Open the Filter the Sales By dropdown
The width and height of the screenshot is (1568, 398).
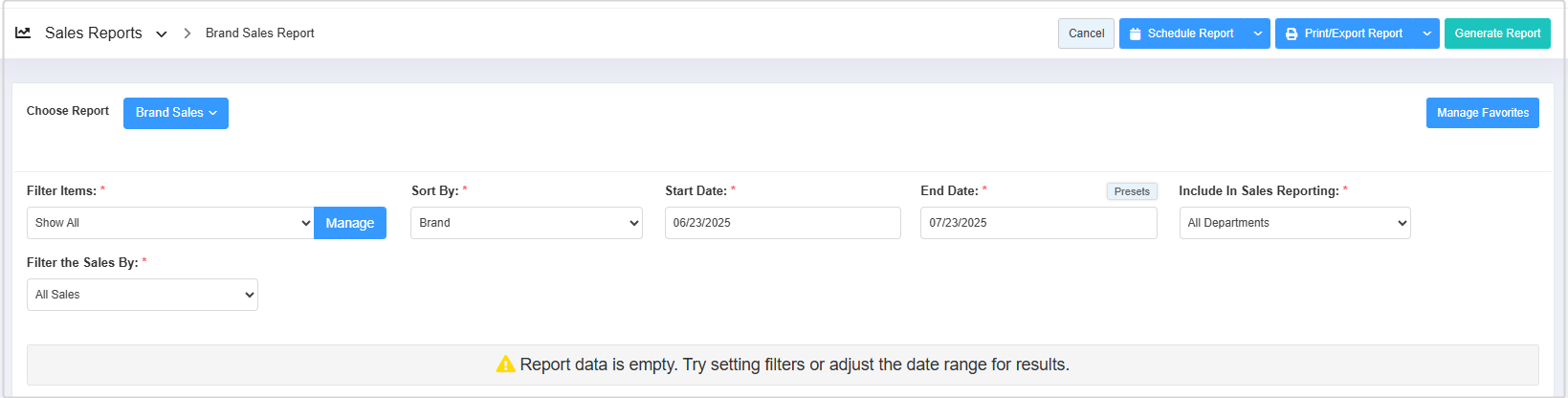[143, 295]
